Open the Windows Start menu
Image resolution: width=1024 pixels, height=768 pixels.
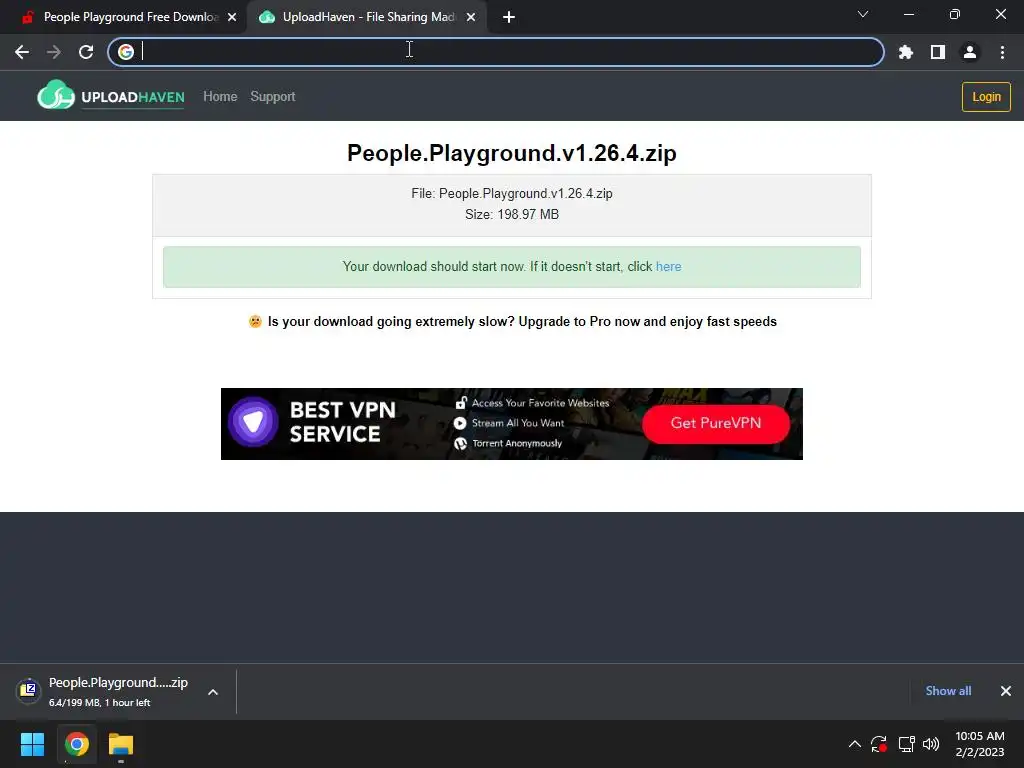pyautogui.click(x=32, y=744)
